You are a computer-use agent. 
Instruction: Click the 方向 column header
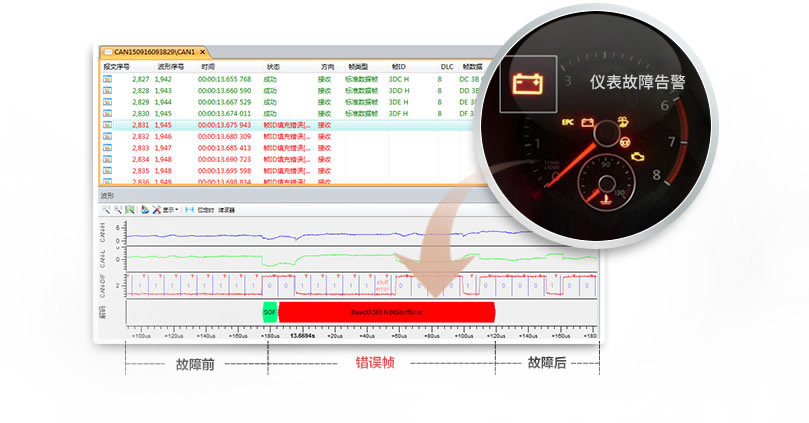327,67
